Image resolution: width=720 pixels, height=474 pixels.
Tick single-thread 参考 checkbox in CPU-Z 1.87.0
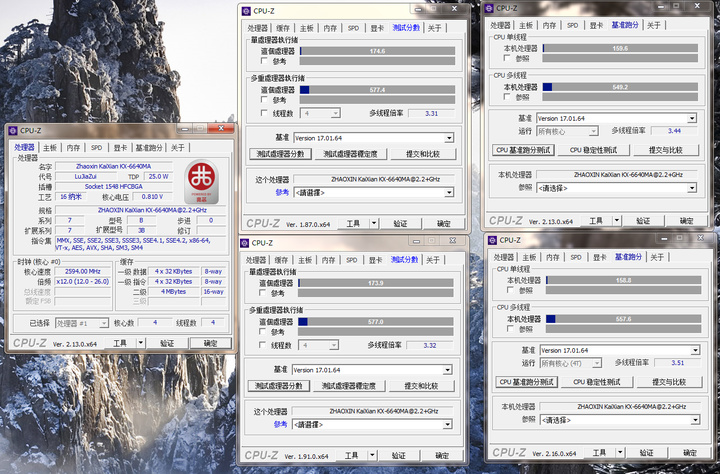click(x=264, y=61)
